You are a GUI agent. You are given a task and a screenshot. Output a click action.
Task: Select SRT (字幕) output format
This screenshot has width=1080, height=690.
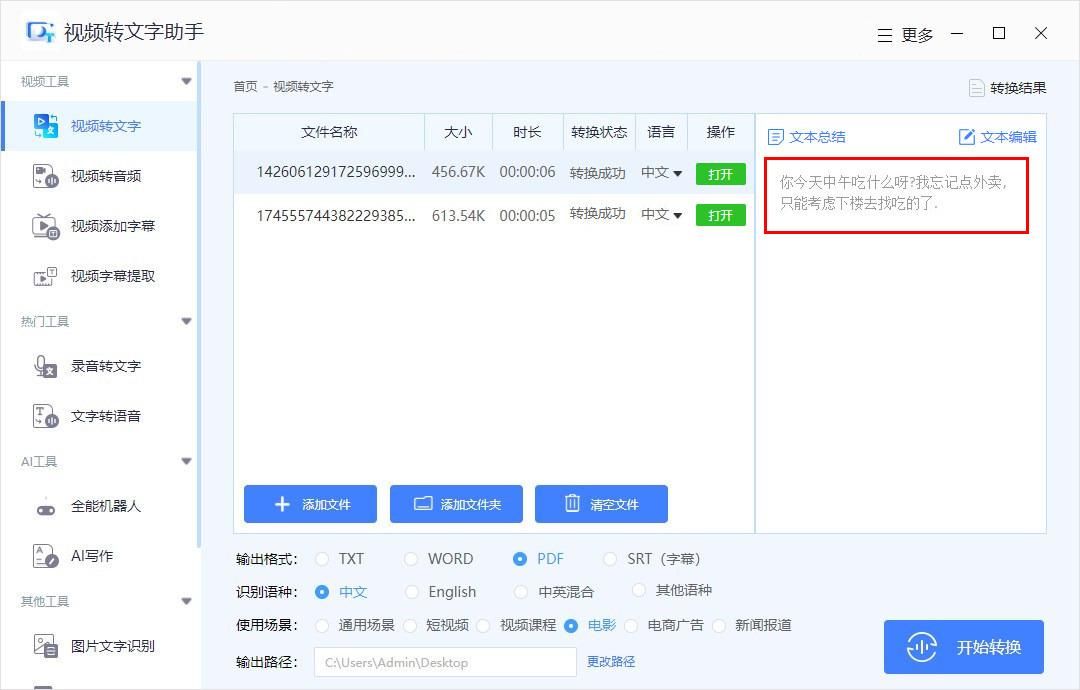[x=610, y=559]
